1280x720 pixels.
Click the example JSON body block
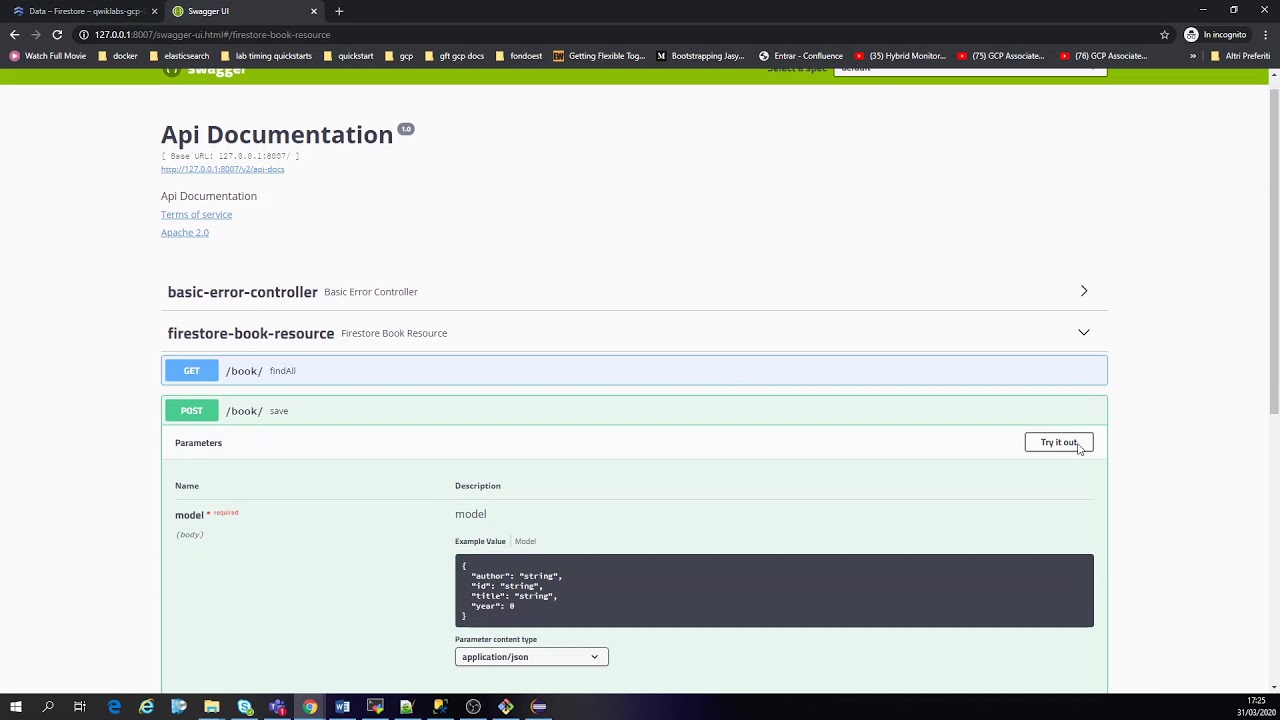click(x=774, y=591)
